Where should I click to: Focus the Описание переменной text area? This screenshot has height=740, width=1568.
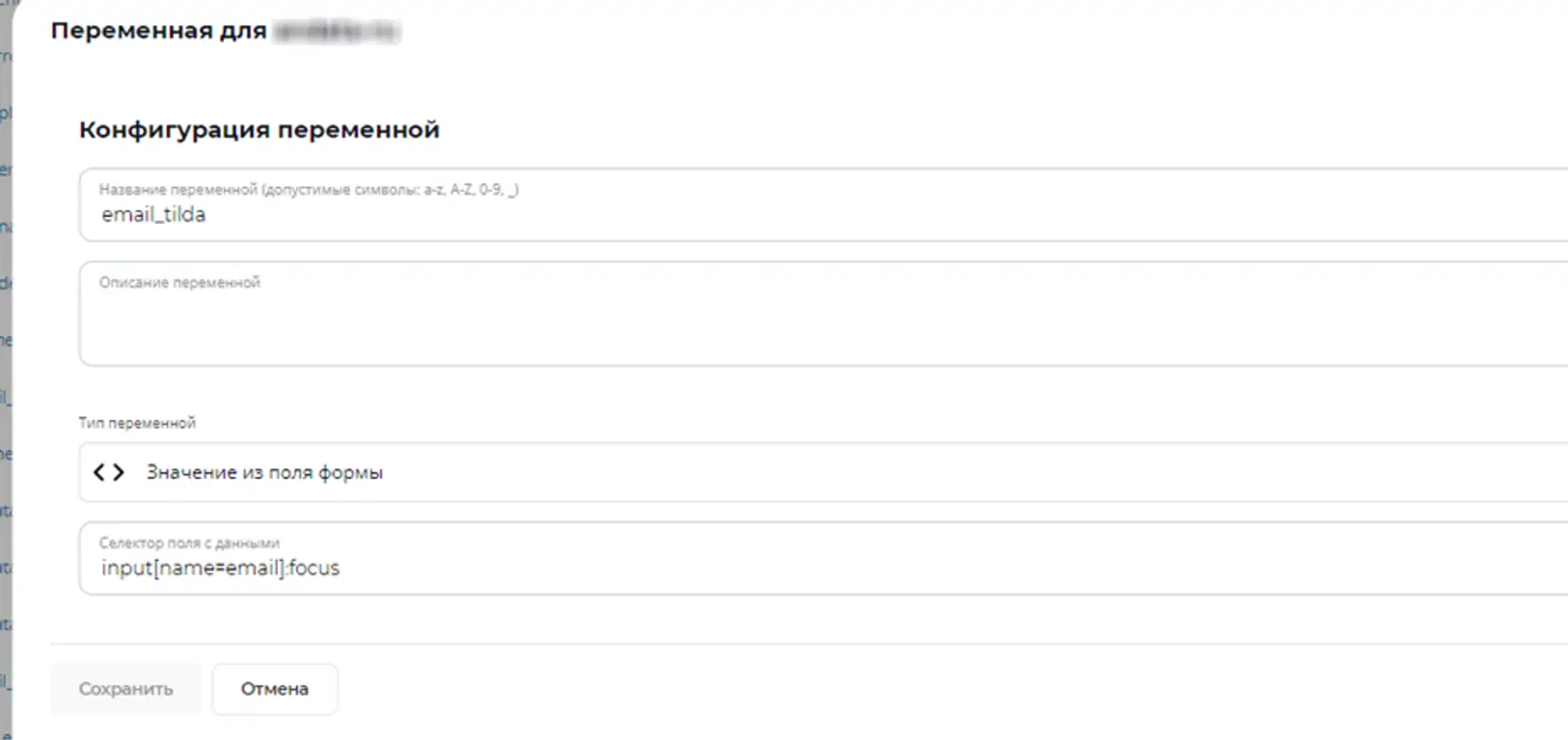(x=823, y=314)
